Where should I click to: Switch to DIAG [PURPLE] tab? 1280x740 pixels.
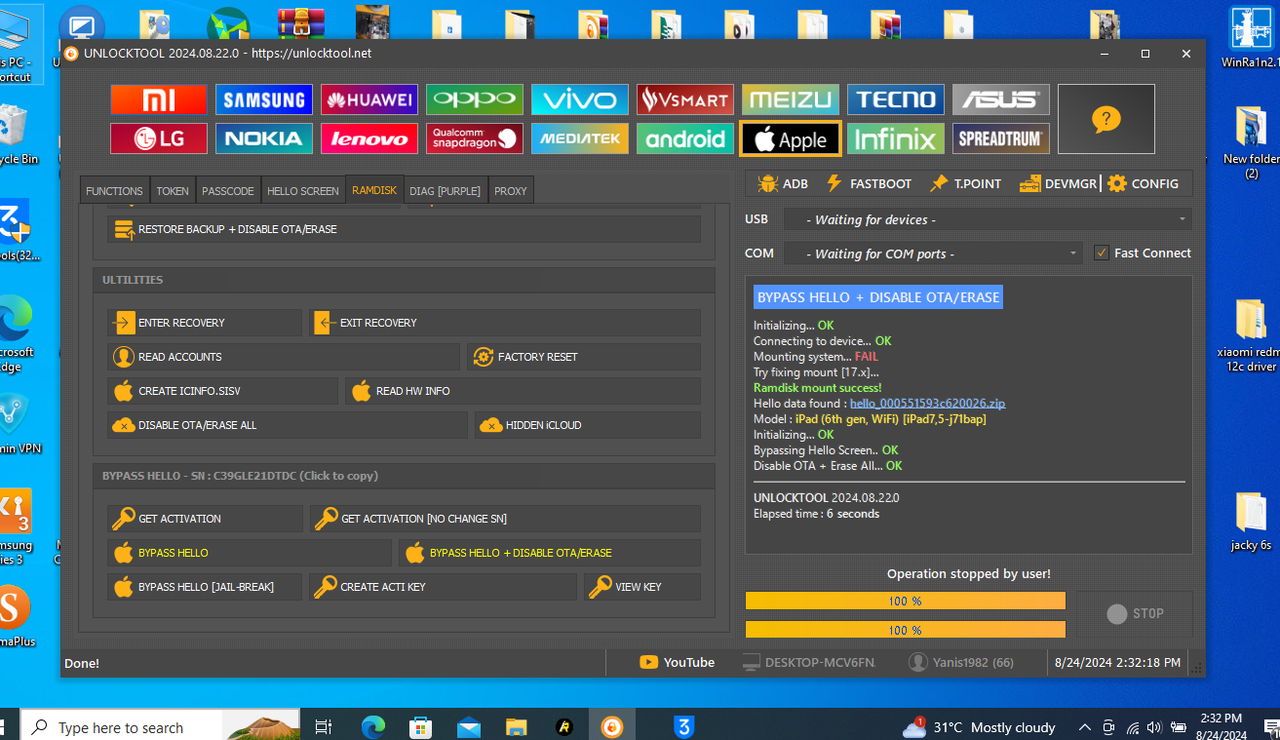coord(445,191)
